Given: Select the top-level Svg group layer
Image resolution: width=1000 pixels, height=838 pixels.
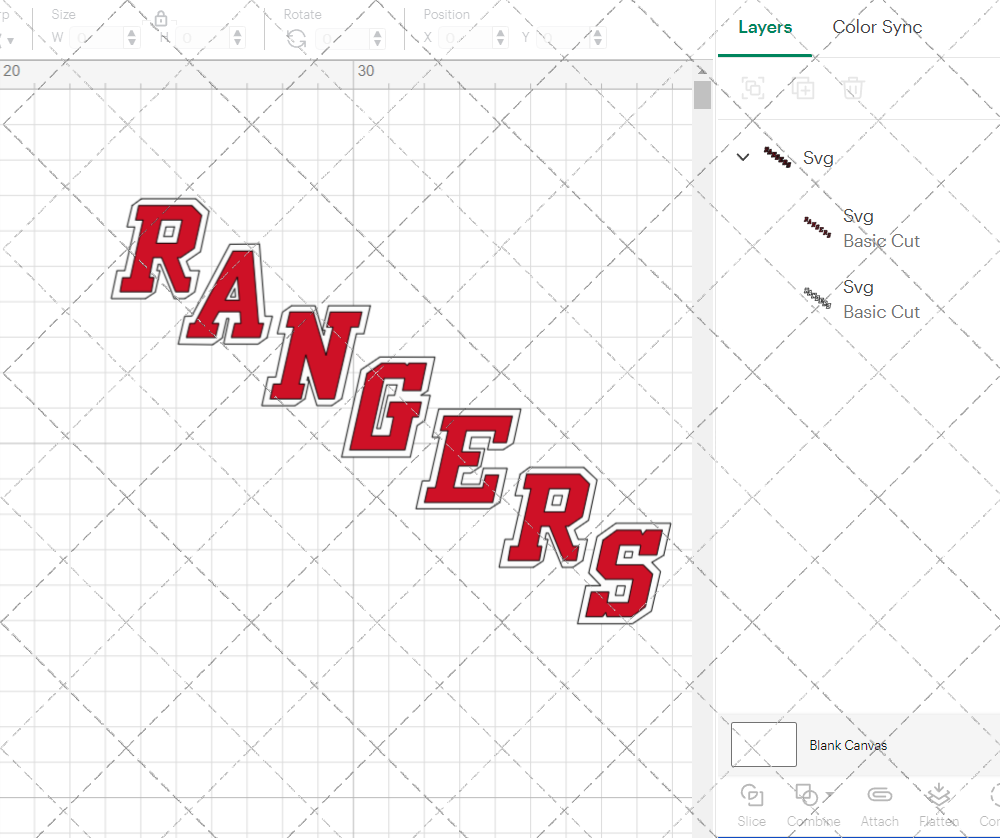Looking at the screenshot, I should click(x=858, y=158).
